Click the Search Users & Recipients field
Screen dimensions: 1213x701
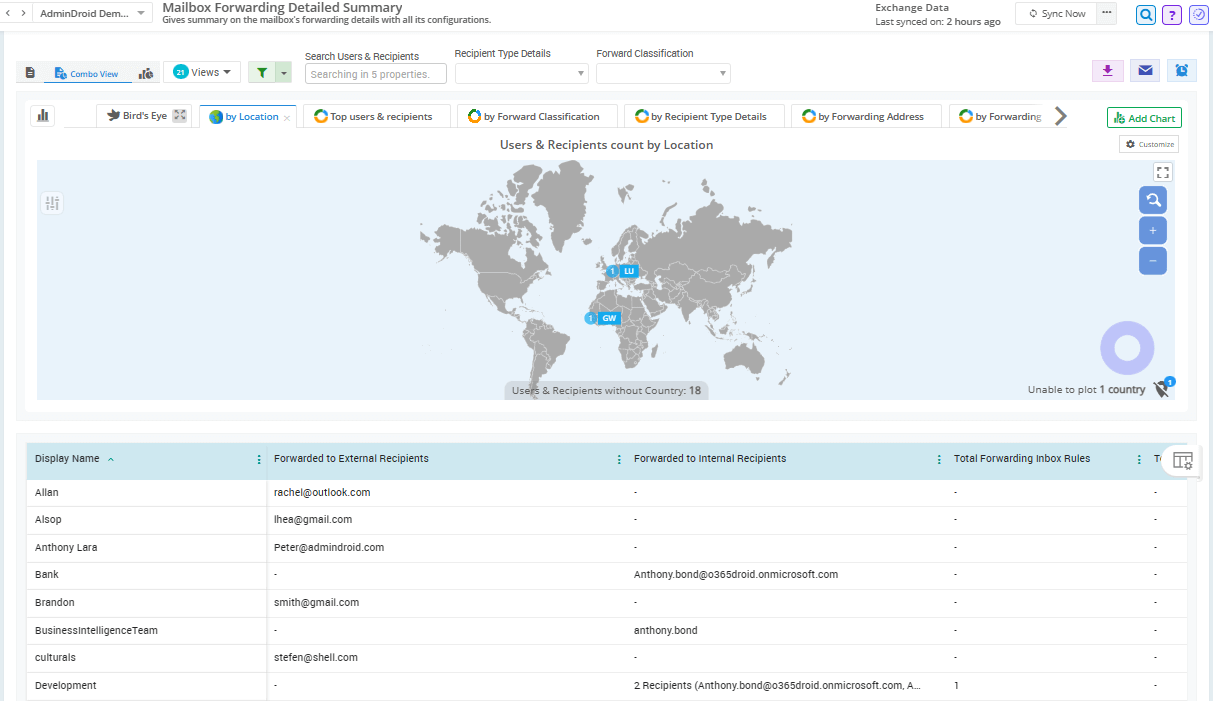[375, 73]
